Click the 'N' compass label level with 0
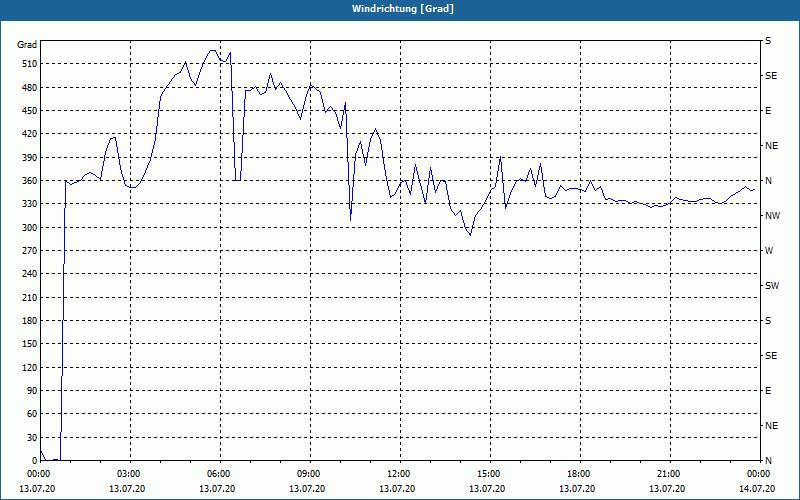800x500 pixels. [768, 461]
